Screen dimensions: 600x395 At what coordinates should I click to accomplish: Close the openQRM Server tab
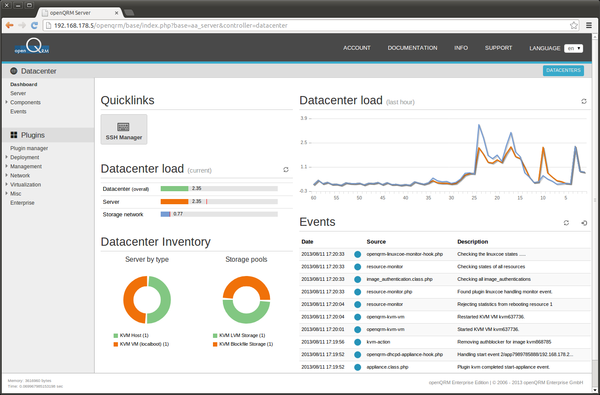click(x=117, y=13)
